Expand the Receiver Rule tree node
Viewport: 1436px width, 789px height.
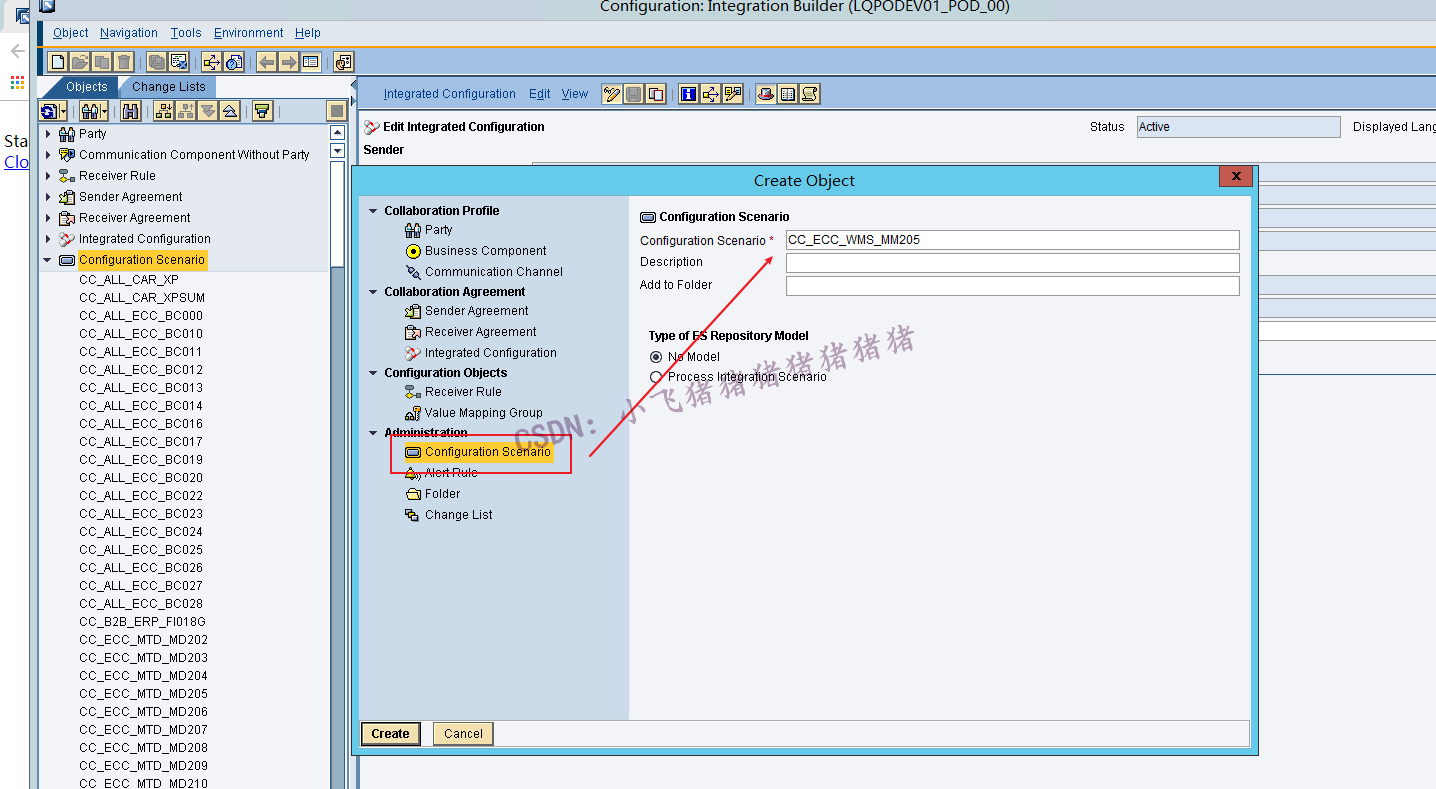48,175
